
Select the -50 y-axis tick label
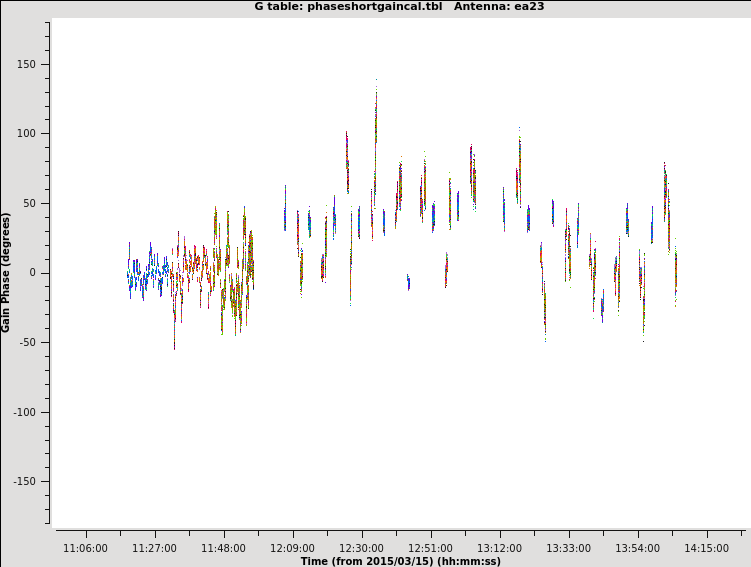coord(27,342)
